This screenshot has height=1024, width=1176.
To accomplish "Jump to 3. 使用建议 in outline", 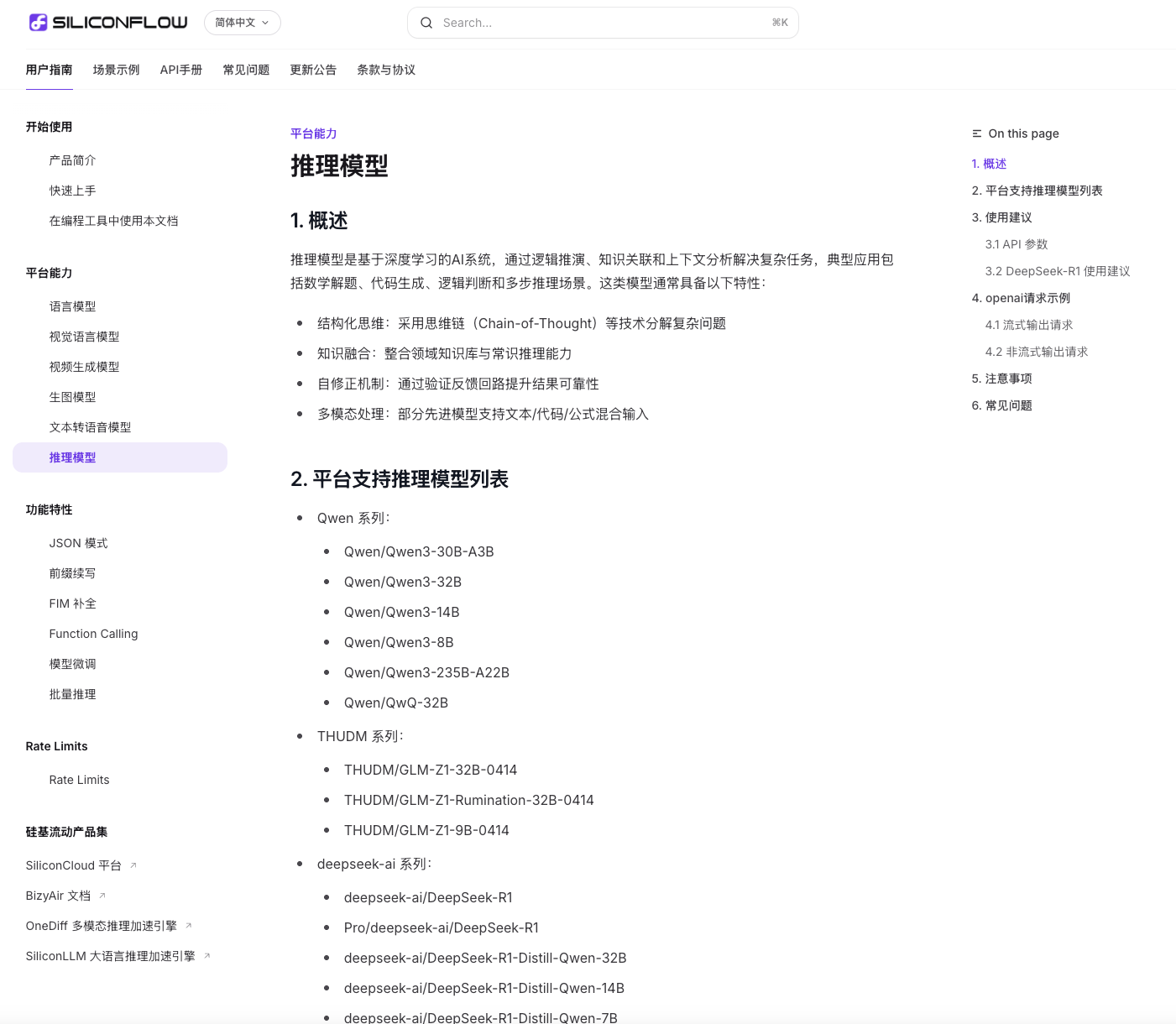I will pyautogui.click(x=1001, y=217).
